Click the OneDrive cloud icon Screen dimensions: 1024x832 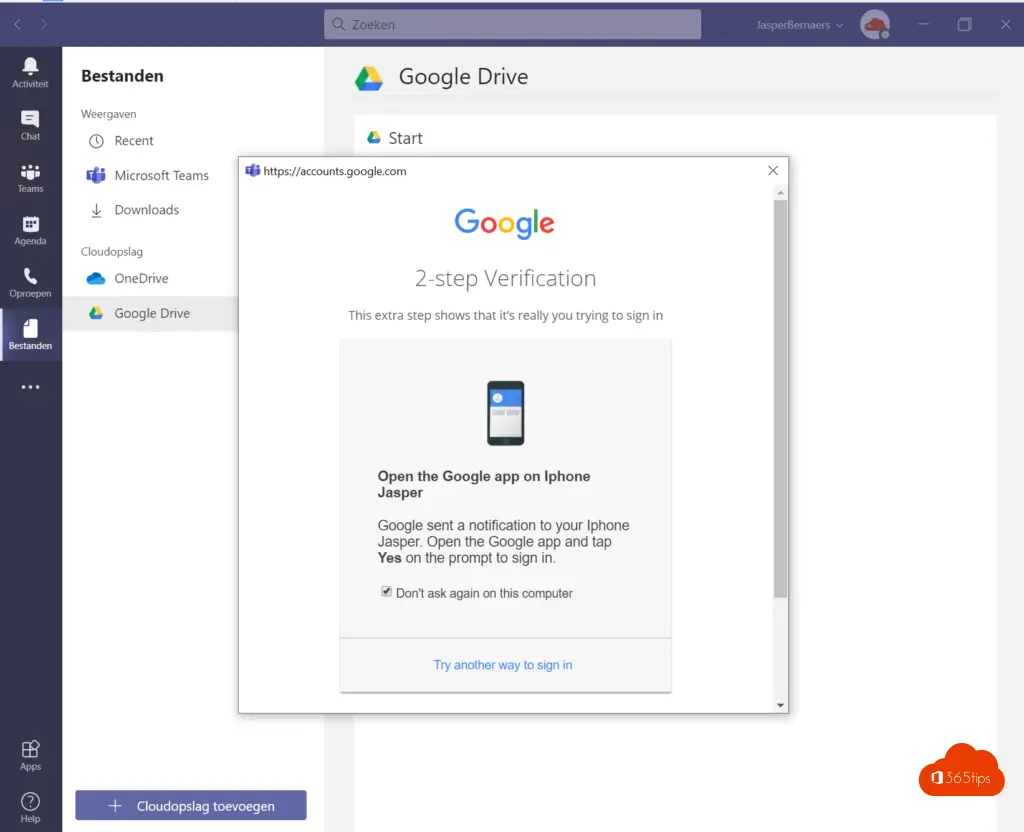click(96, 279)
